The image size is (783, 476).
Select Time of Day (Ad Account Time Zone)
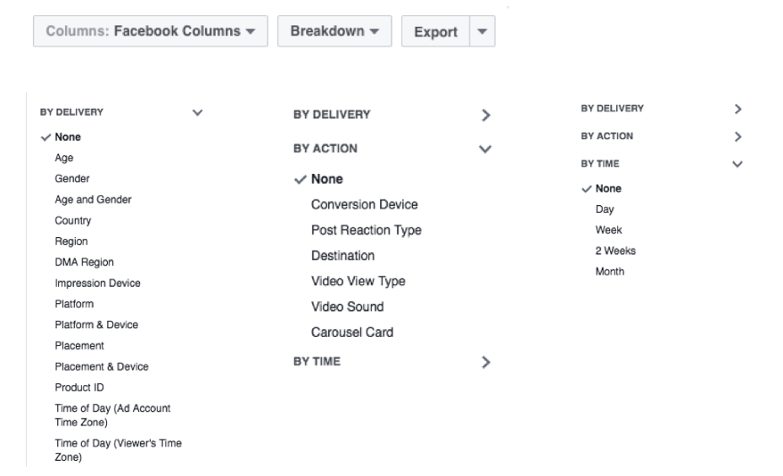(x=112, y=415)
